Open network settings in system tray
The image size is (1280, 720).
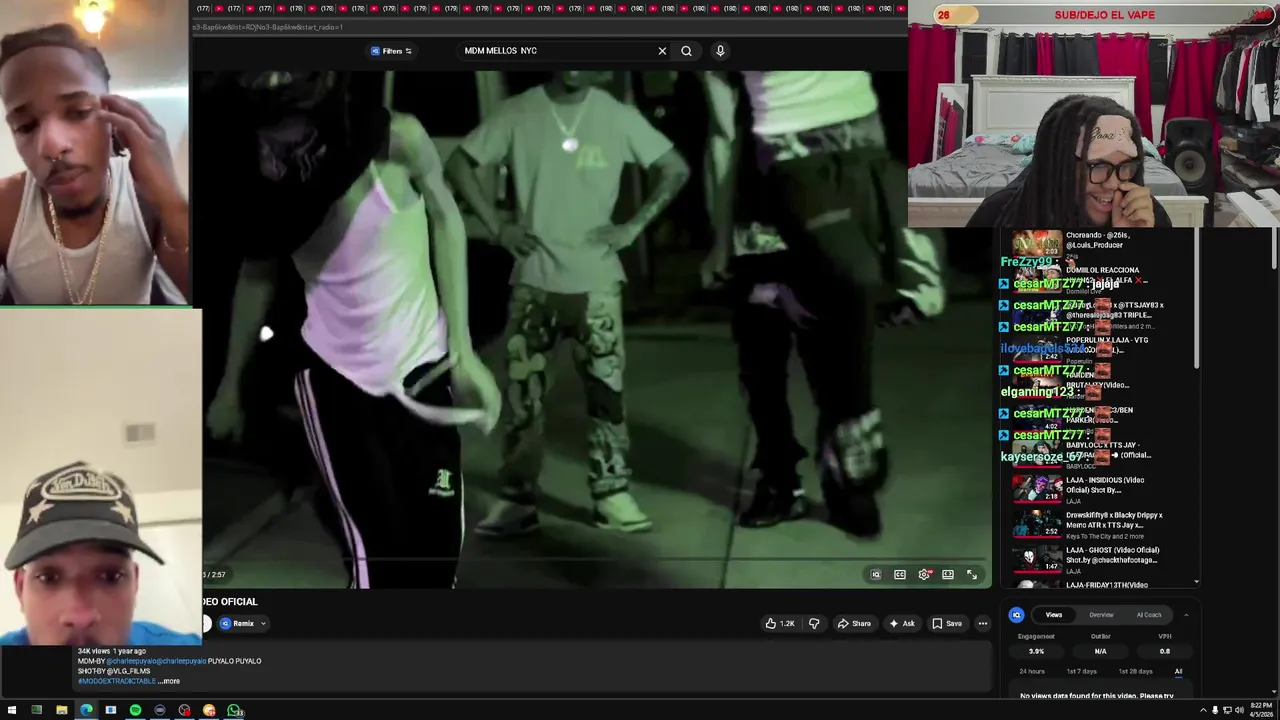(x=1227, y=711)
